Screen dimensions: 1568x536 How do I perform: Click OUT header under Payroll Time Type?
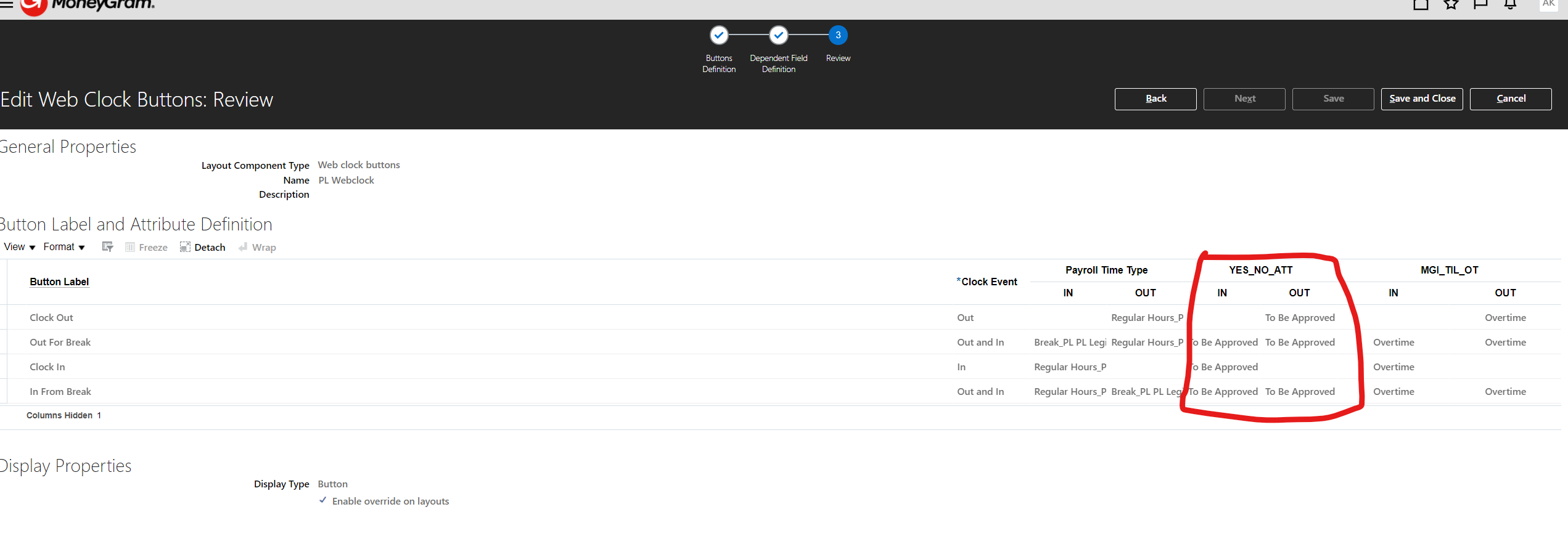tap(1145, 293)
